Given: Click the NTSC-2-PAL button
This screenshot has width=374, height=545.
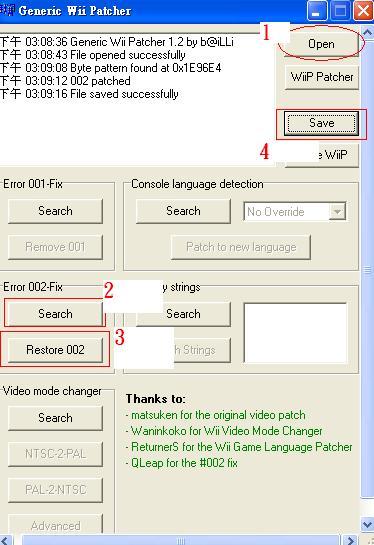Looking at the screenshot, I should click(x=55, y=454).
